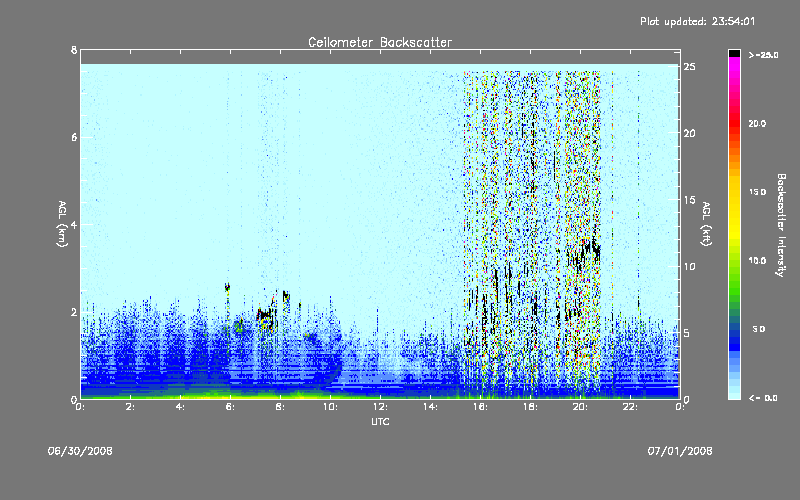Click the yellow-green surface backscatter band near 6: UTC

click(x=230, y=395)
